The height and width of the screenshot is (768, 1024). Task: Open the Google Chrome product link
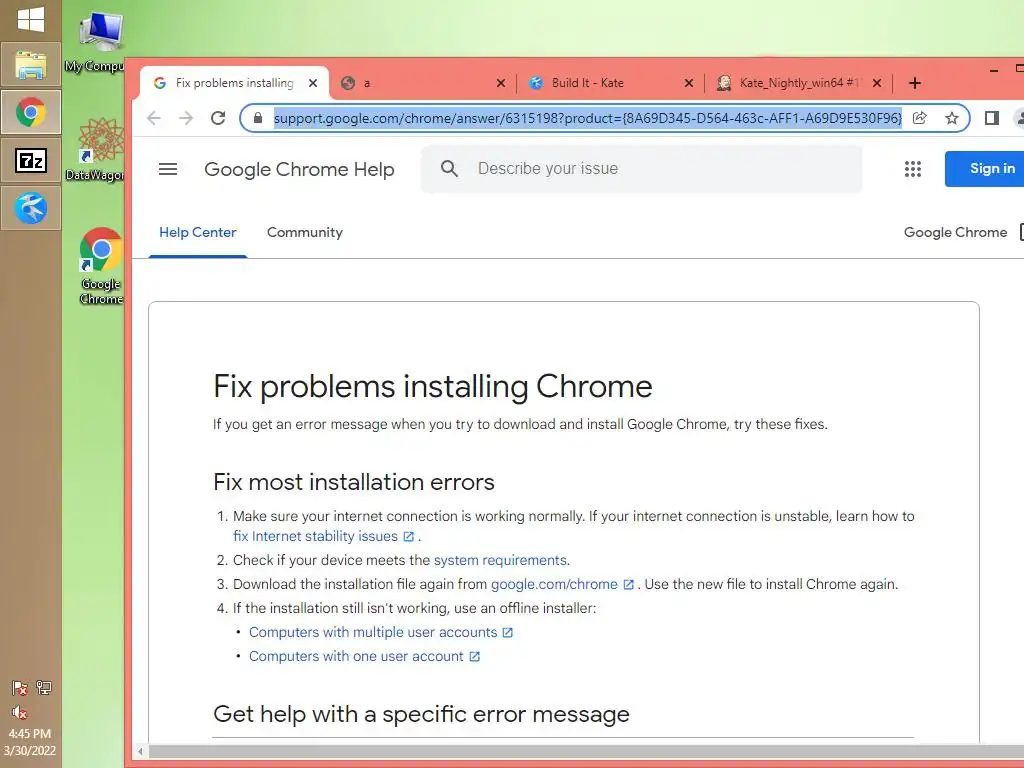point(955,232)
